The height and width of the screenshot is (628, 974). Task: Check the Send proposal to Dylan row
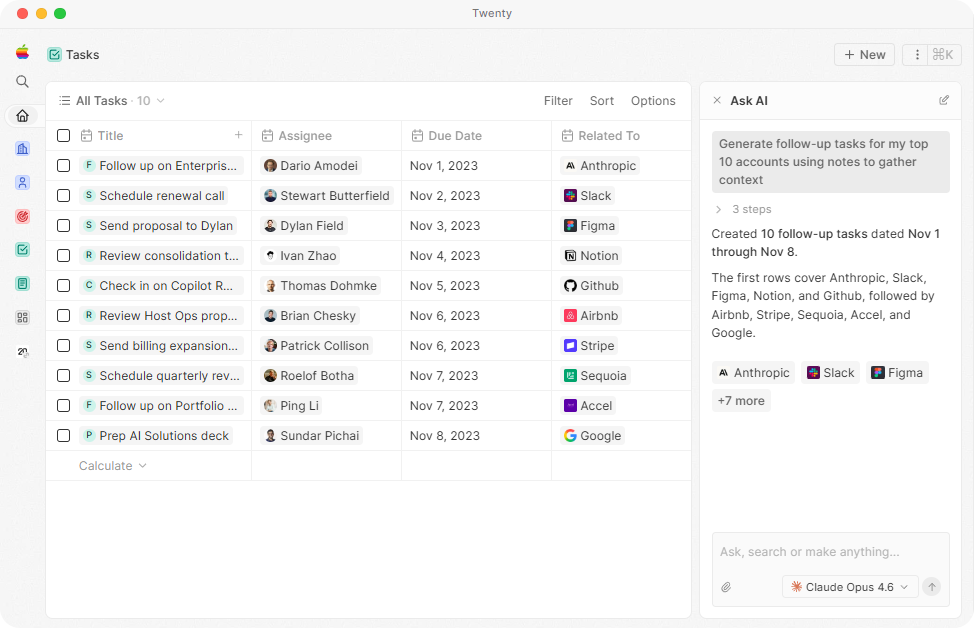click(63, 225)
